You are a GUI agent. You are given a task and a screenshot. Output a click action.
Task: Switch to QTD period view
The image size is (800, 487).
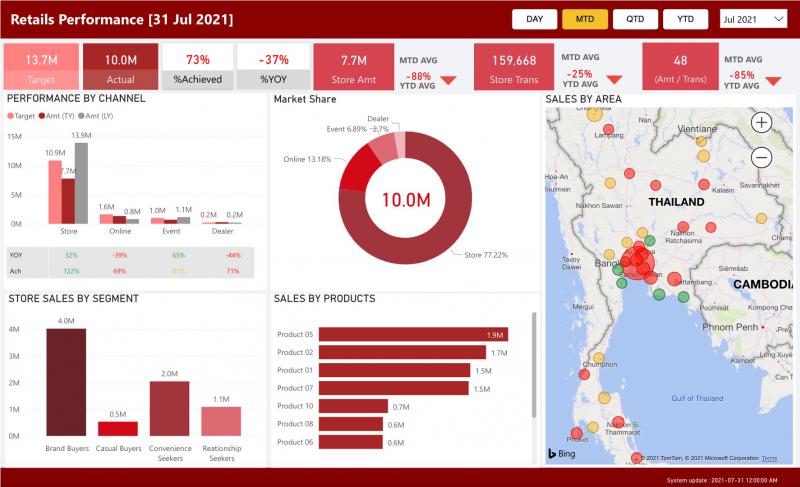635,19
